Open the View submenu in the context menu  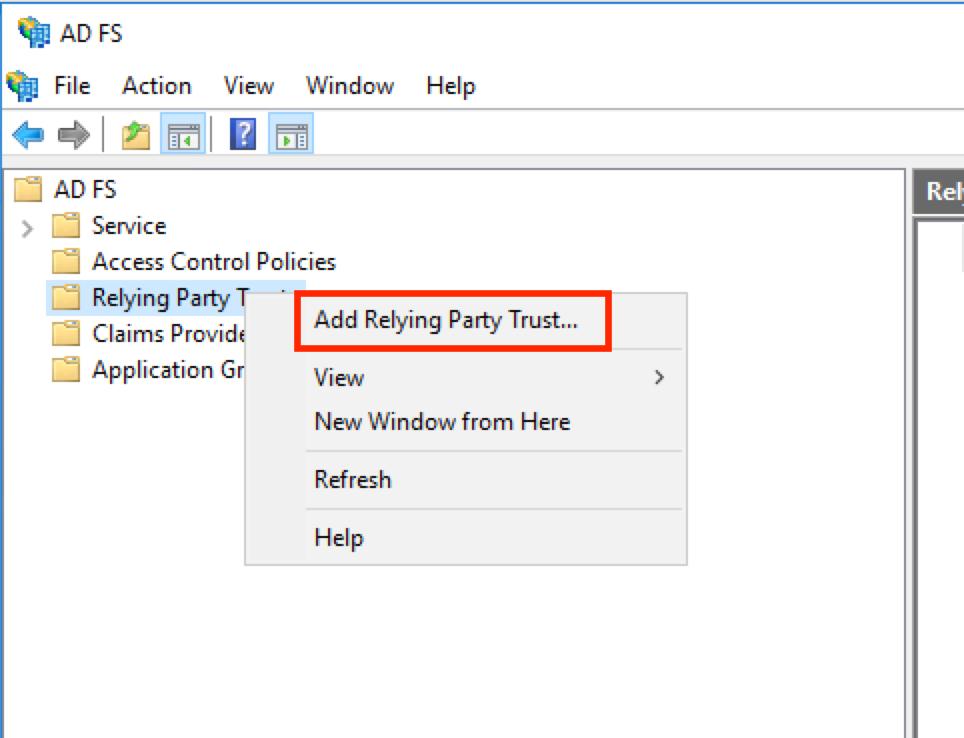point(339,378)
